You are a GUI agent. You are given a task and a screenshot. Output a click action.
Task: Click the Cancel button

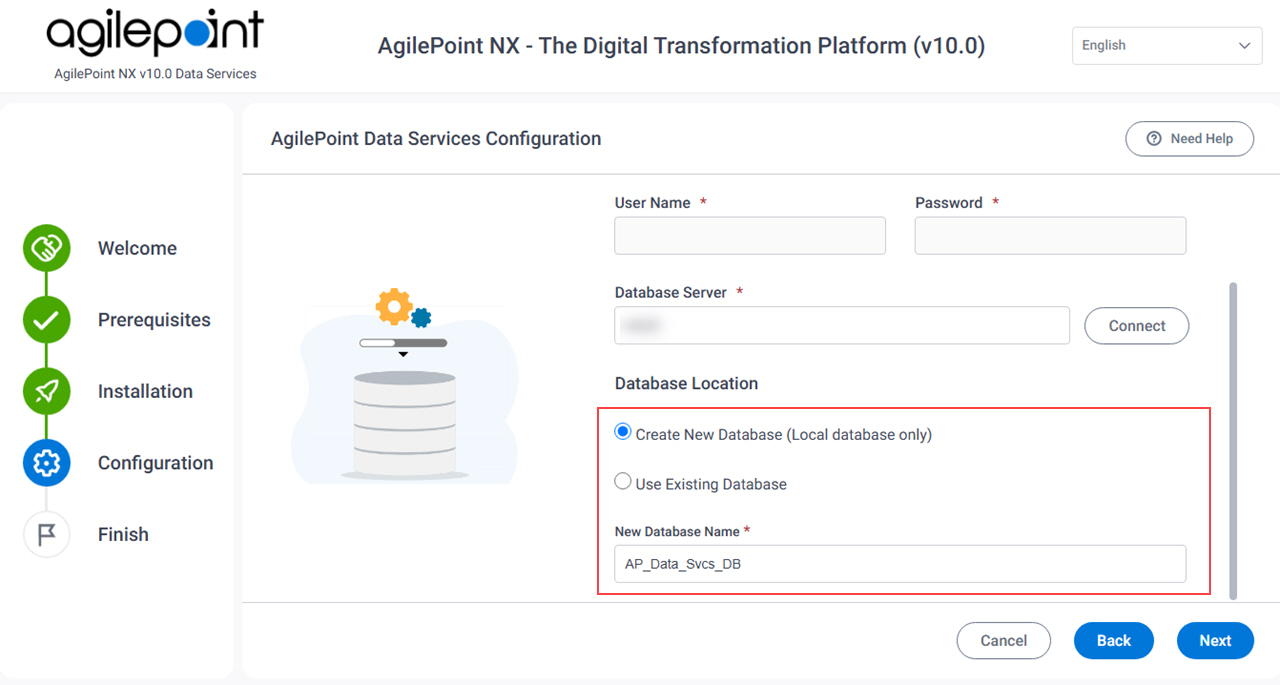tap(1004, 641)
